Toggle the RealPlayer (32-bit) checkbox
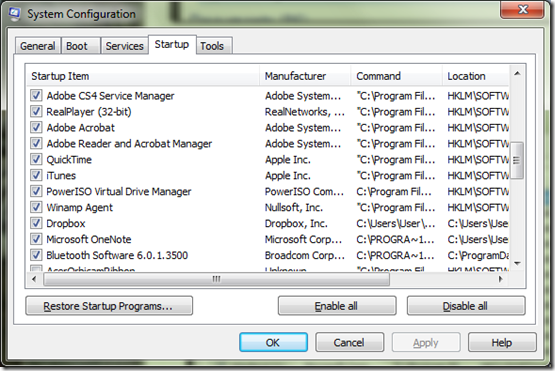555x371 pixels. point(36,111)
